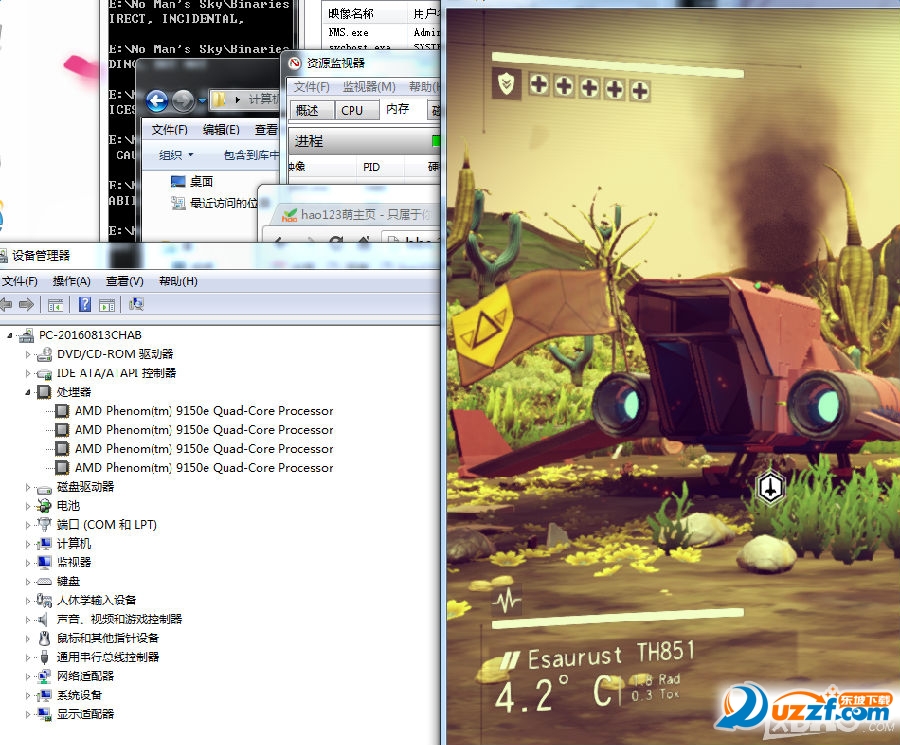Click the starship marker icon in game view
This screenshot has height=745, width=900.
click(770, 487)
